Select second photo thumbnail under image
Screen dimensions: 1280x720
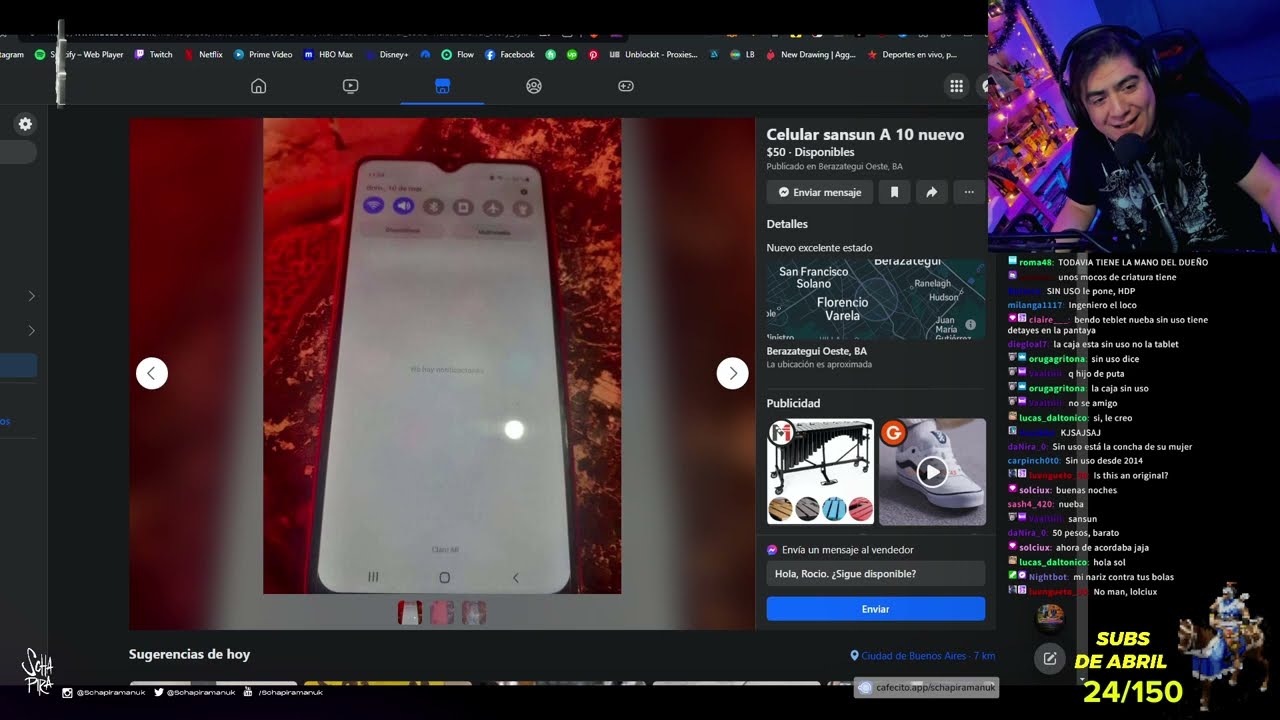(x=442, y=612)
